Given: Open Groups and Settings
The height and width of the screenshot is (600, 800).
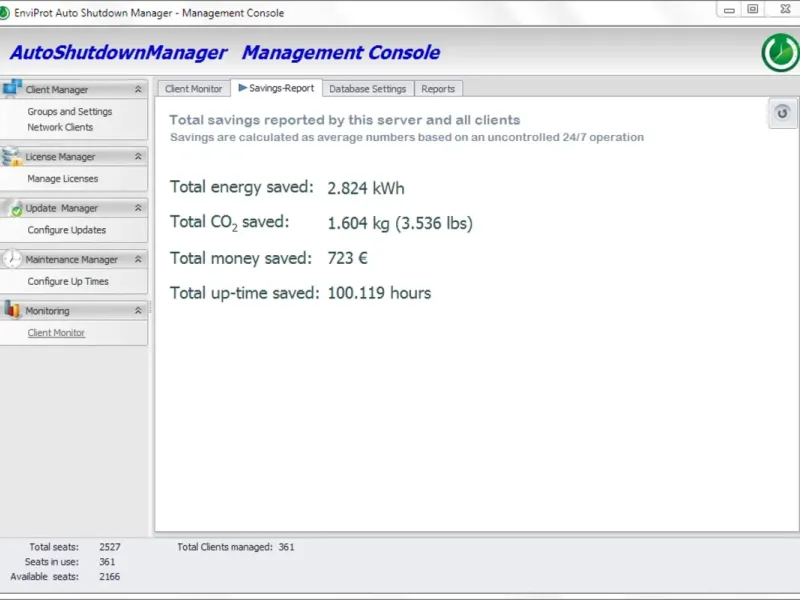Looking at the screenshot, I should pos(70,111).
